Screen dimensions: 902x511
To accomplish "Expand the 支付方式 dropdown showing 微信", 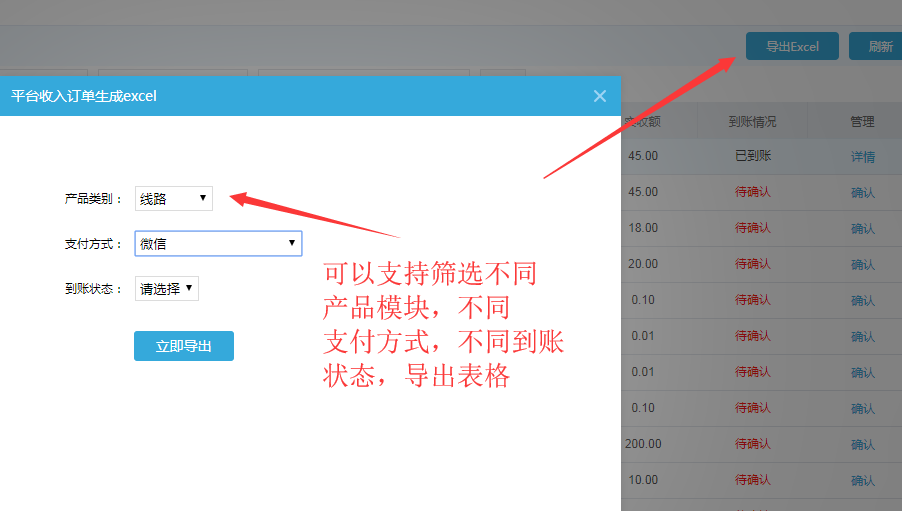I will pyautogui.click(x=218, y=243).
